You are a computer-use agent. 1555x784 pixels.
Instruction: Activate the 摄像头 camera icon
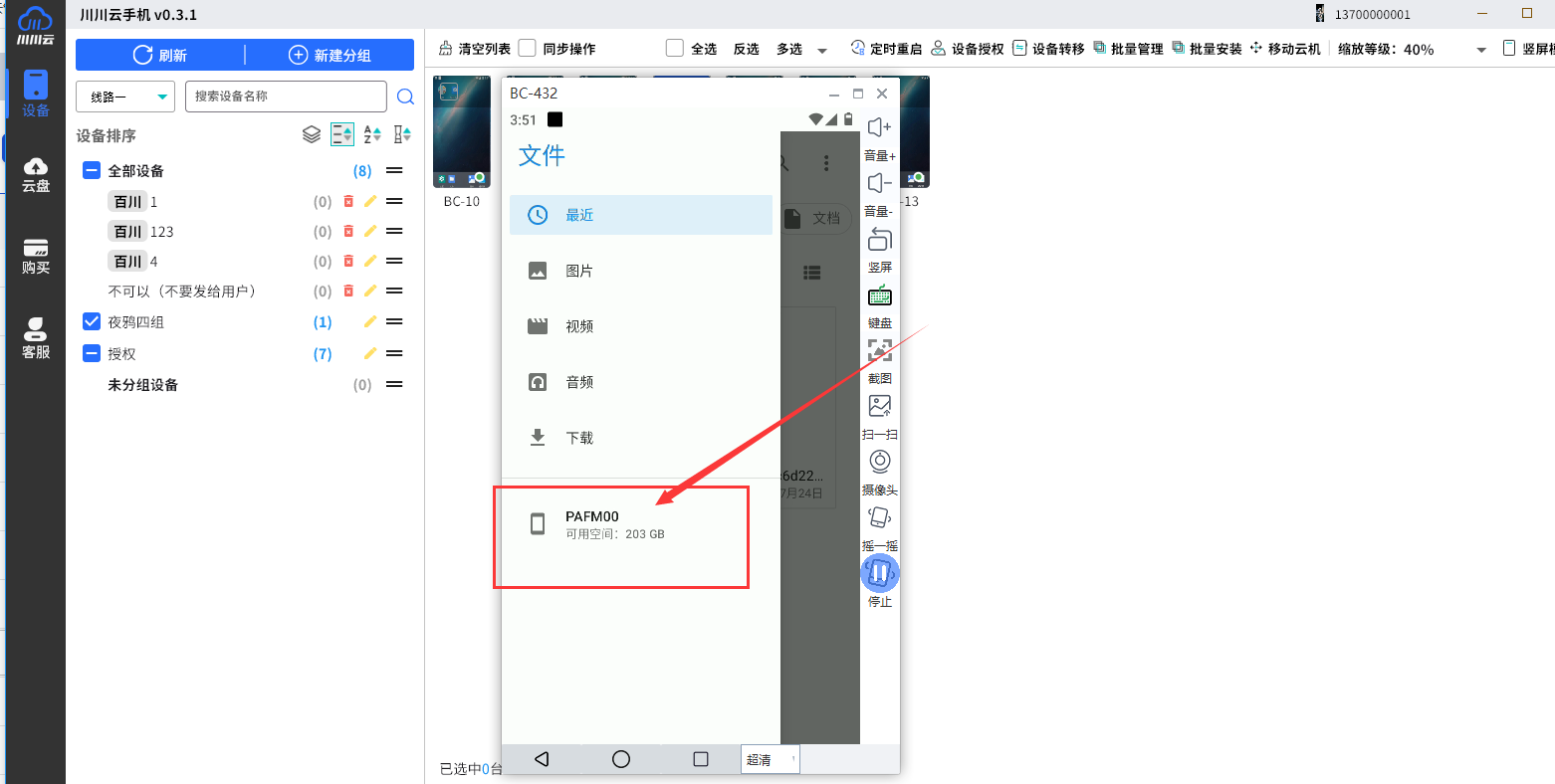click(x=880, y=461)
